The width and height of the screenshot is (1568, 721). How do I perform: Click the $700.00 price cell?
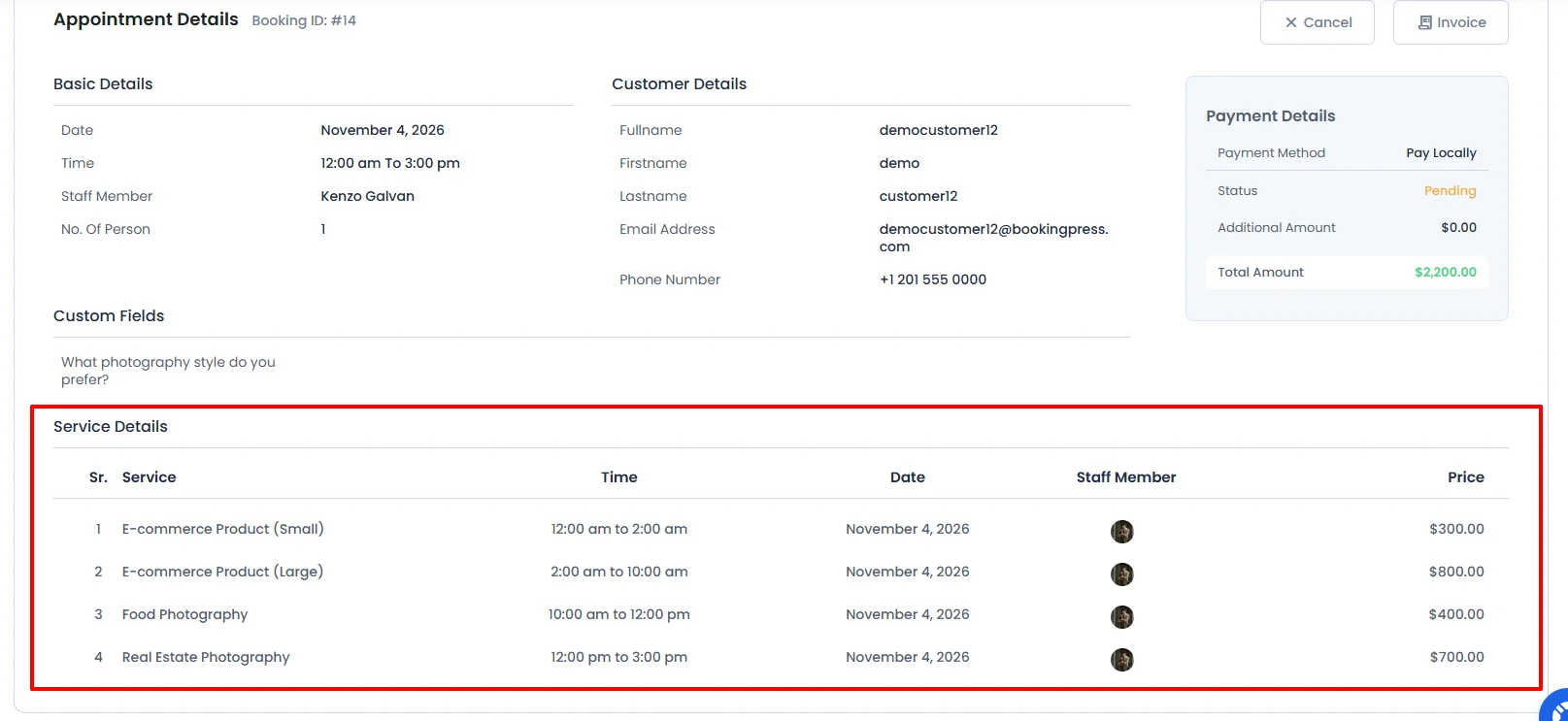[x=1456, y=657]
